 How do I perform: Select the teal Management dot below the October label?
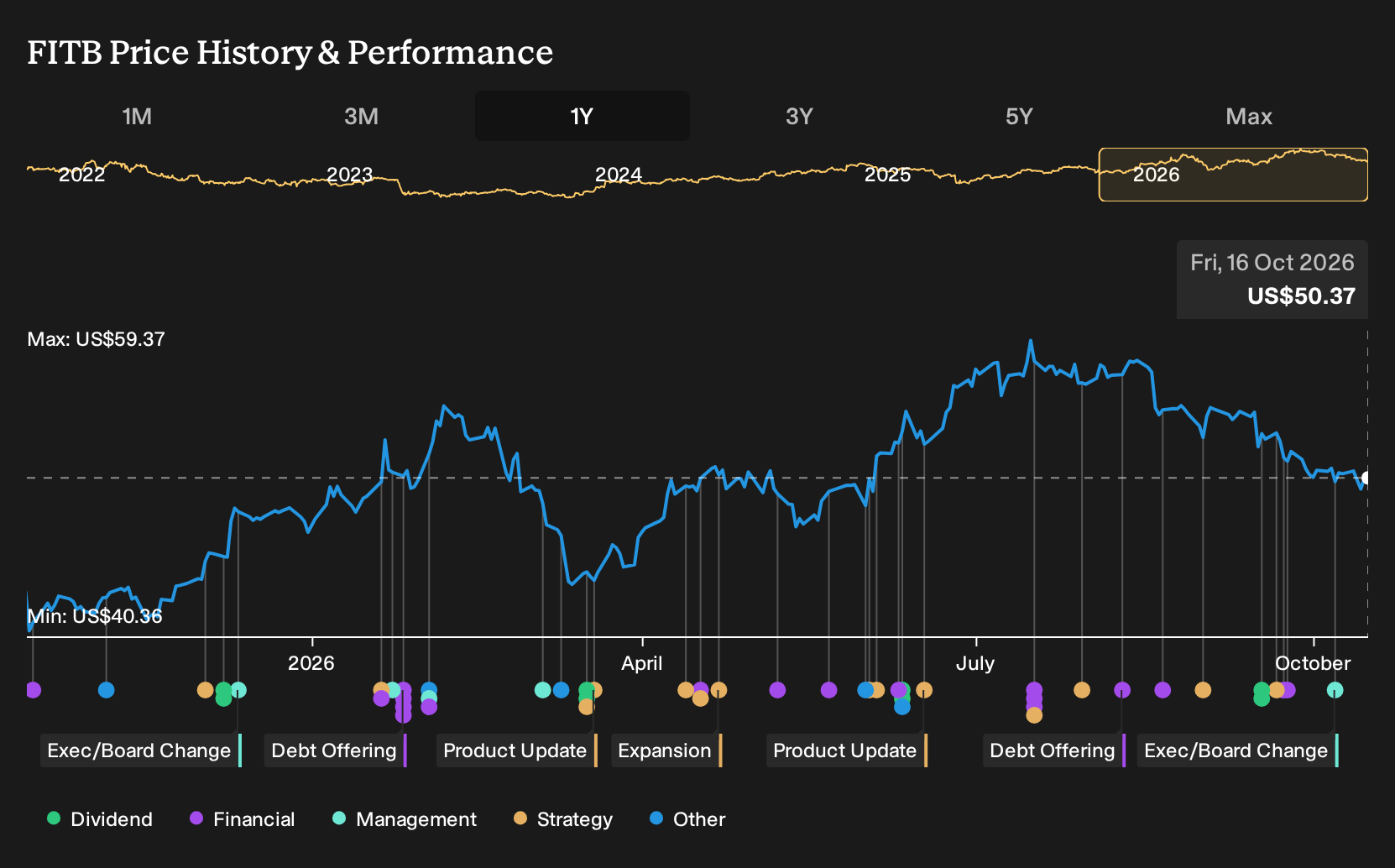tap(1335, 690)
